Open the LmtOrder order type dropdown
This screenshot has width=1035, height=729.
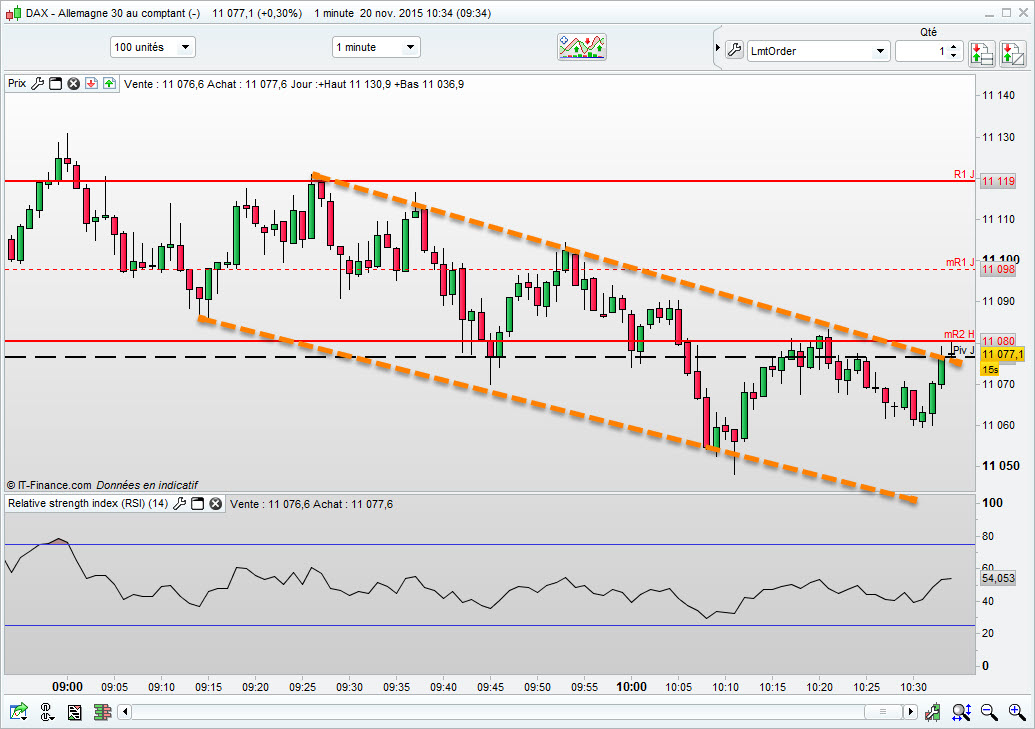(x=818, y=51)
